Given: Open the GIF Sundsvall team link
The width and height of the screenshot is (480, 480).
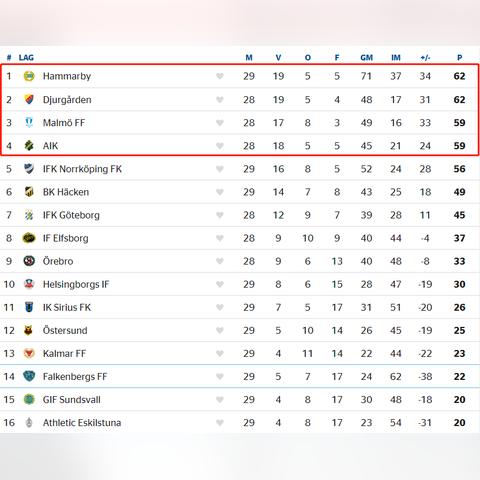Looking at the screenshot, I should [72, 400].
